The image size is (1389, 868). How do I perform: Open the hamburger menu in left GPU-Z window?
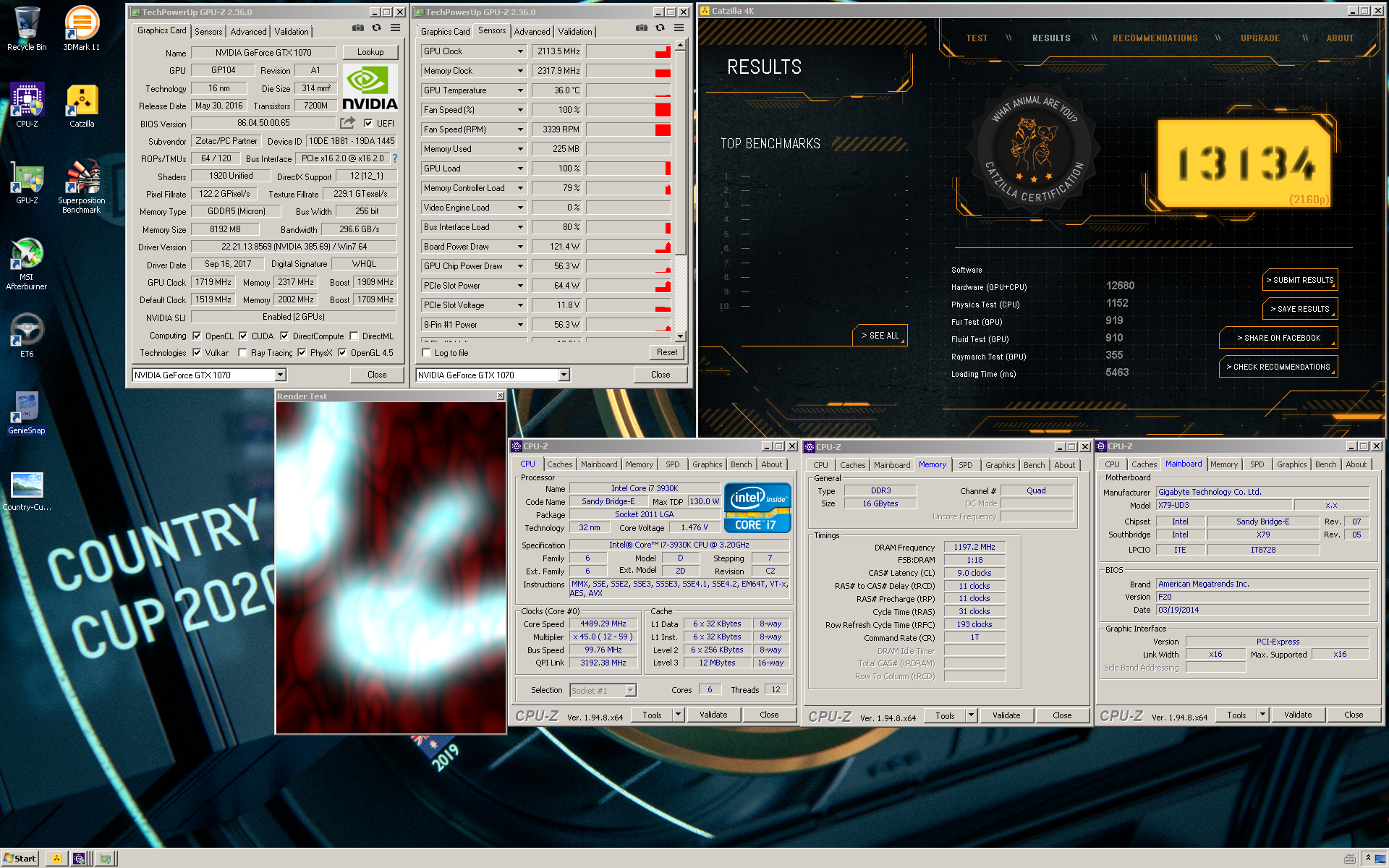pyautogui.click(x=395, y=28)
